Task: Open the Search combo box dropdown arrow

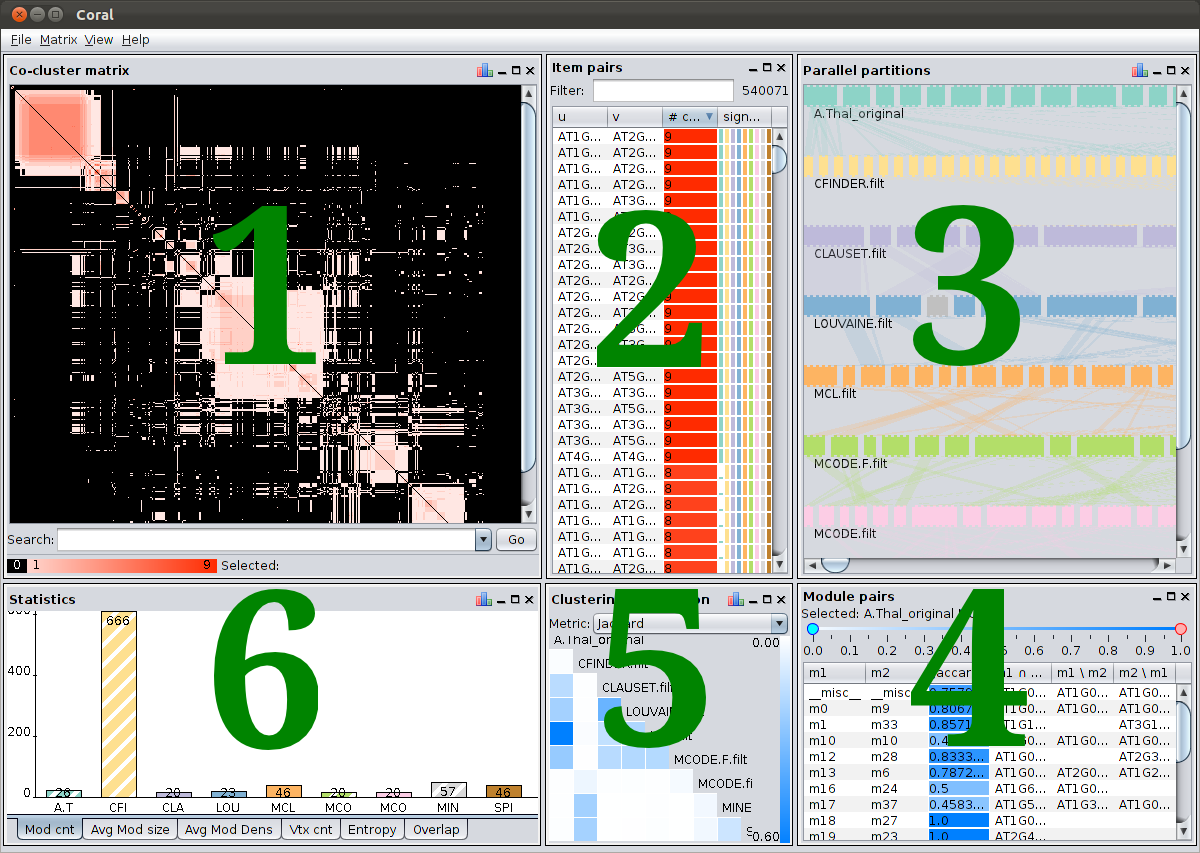Action: point(483,540)
